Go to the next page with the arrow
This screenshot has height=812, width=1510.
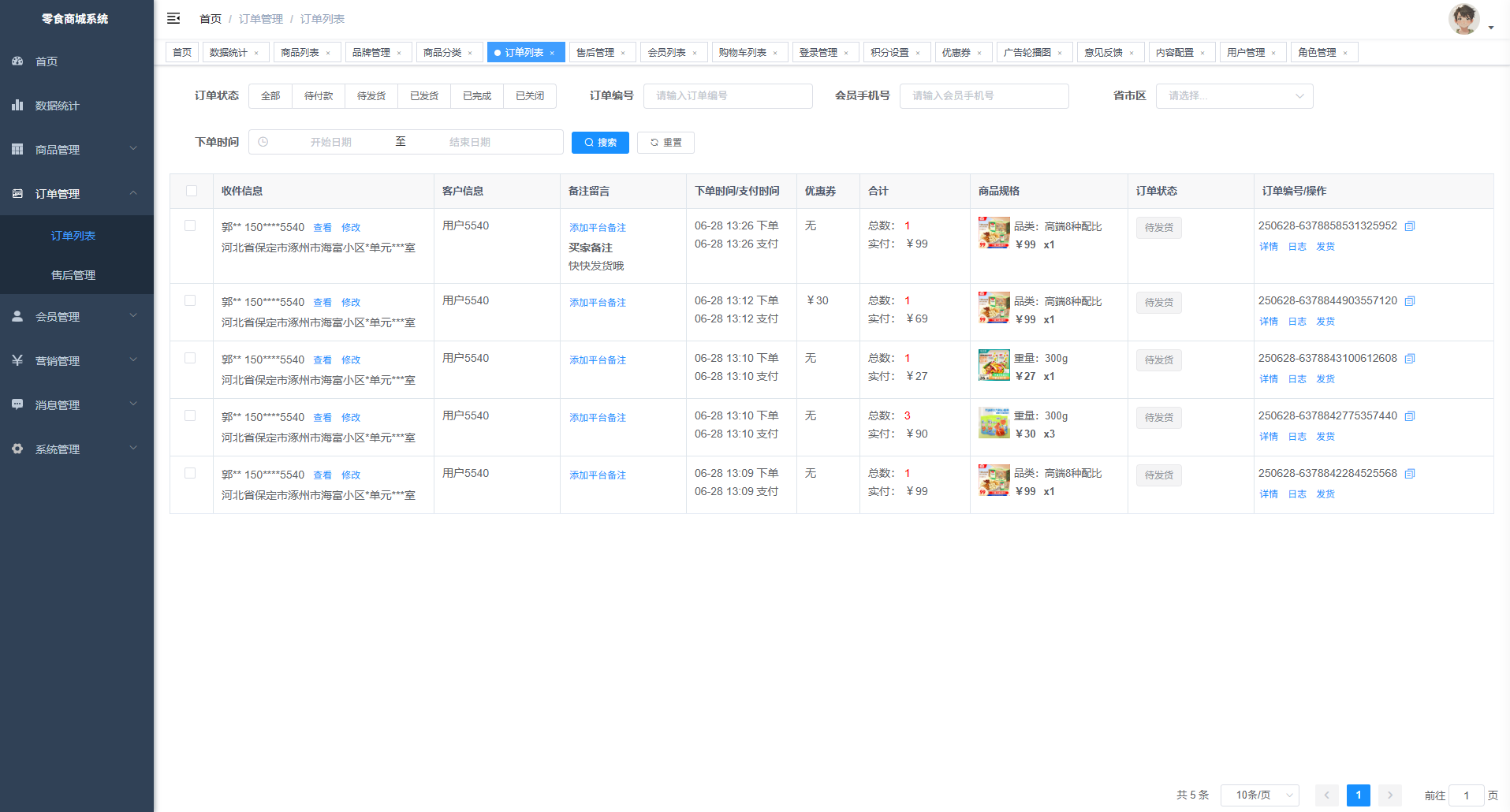pyautogui.click(x=1389, y=795)
